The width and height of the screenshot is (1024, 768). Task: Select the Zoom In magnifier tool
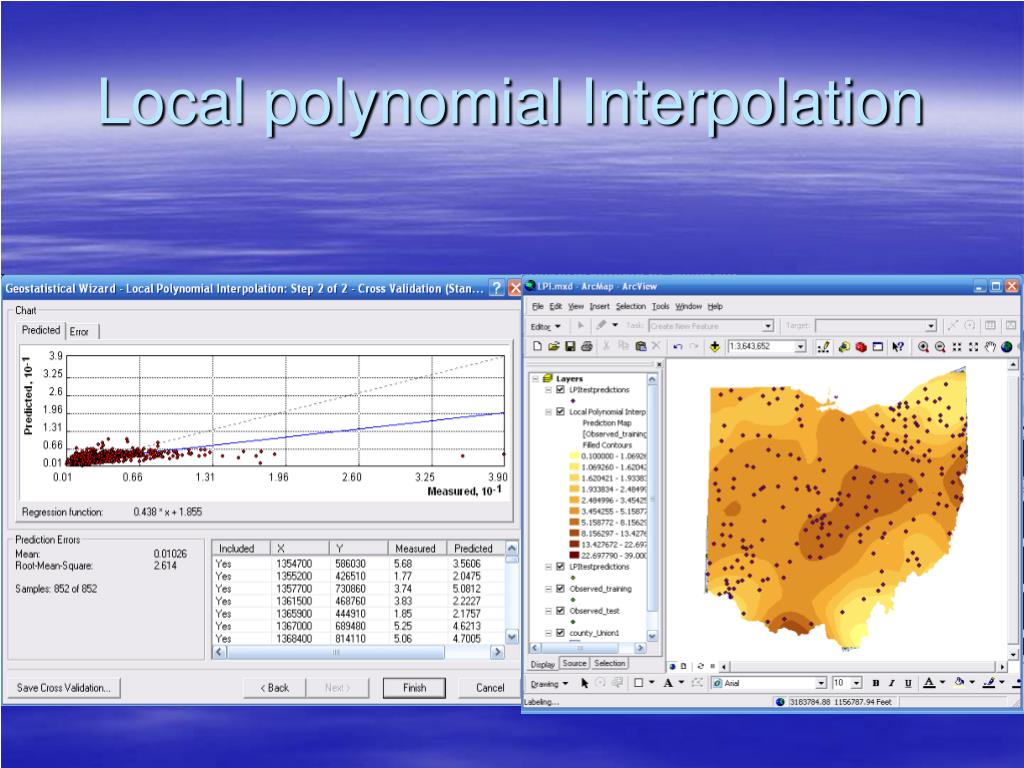click(923, 347)
